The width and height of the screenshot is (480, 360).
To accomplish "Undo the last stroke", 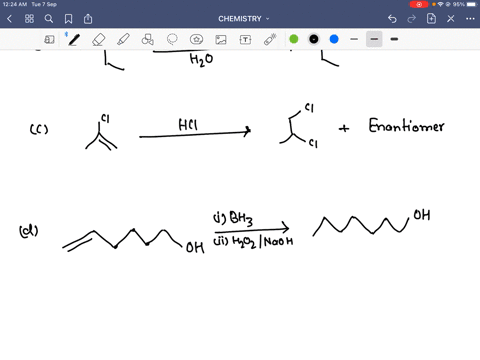I will click(392, 19).
